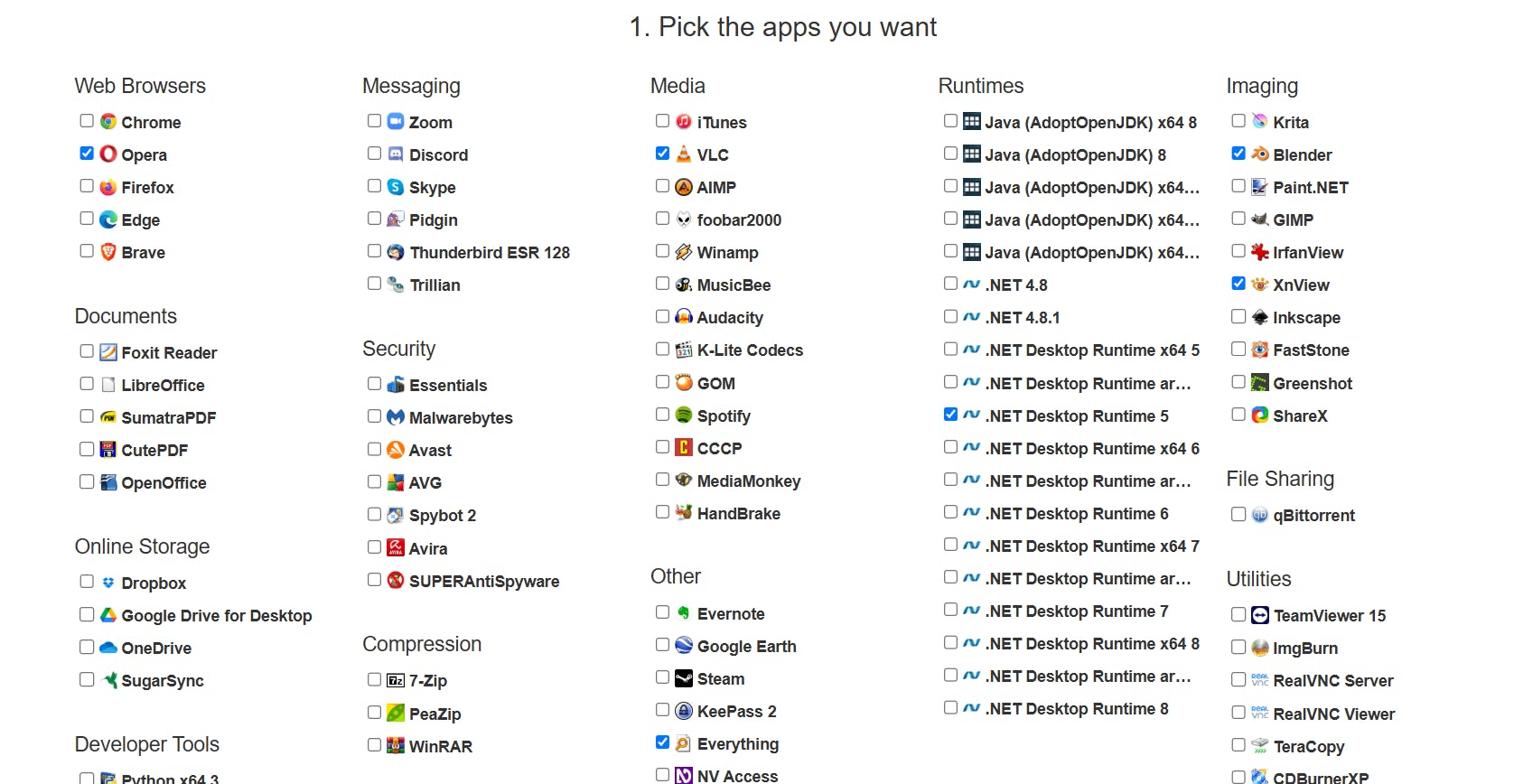Choose the Malwarebytes icon
This screenshot has height=784, width=1514.
click(396, 417)
